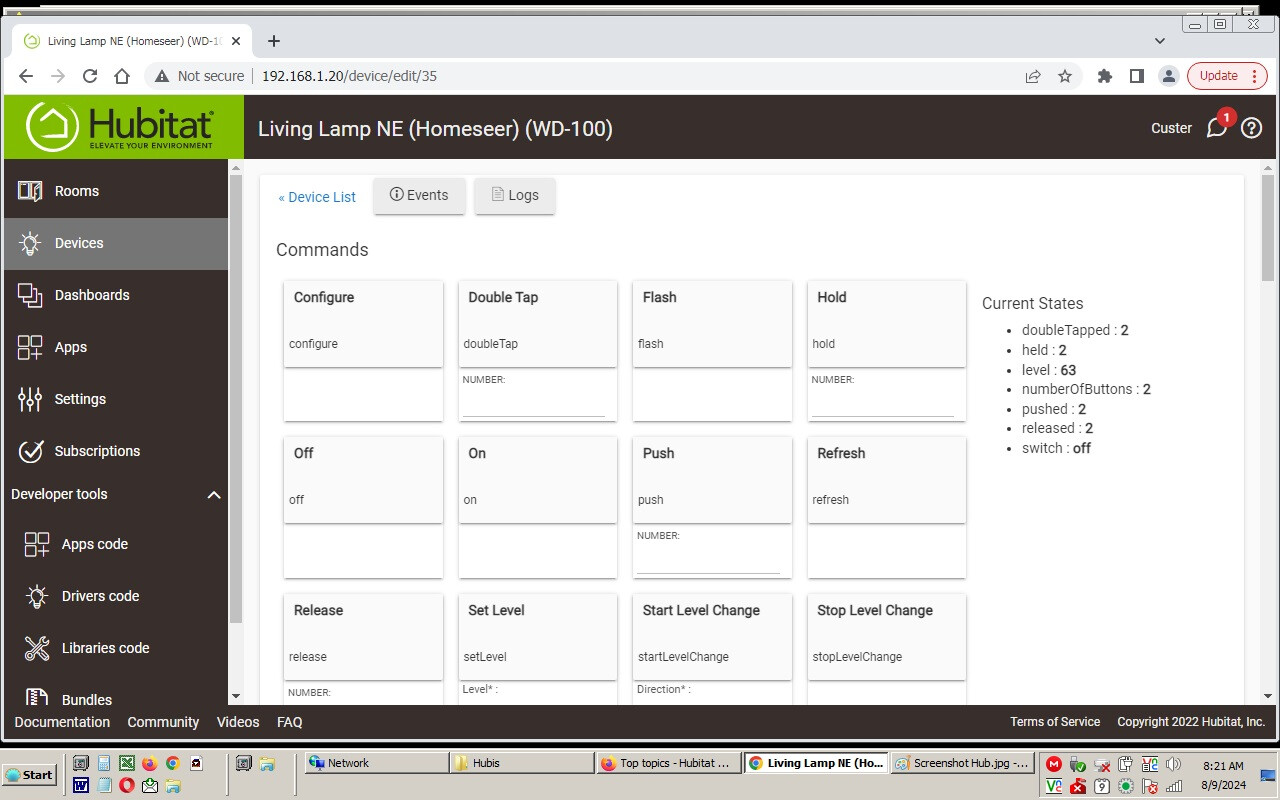Toggle the Chrome side panel icon
The image size is (1280, 800).
point(1137,76)
